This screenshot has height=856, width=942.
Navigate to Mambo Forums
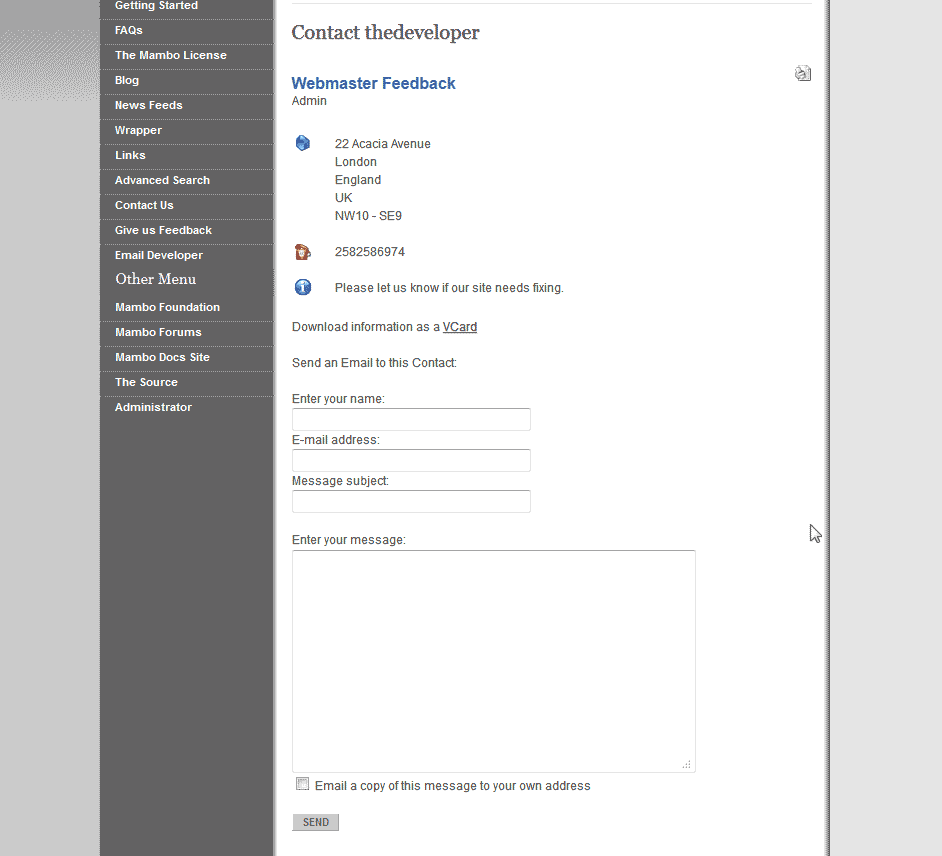click(x=158, y=332)
